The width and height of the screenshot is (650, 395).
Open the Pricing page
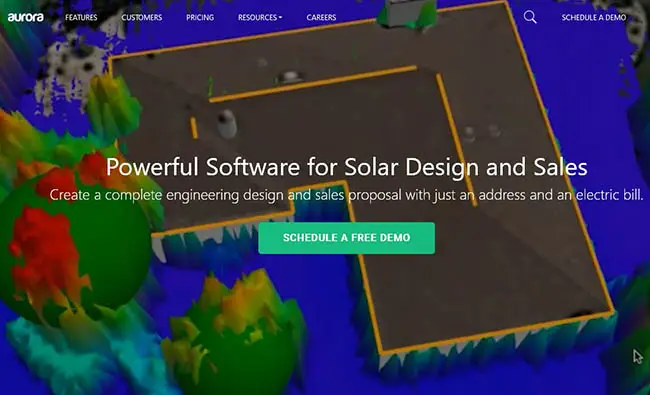tap(200, 17)
